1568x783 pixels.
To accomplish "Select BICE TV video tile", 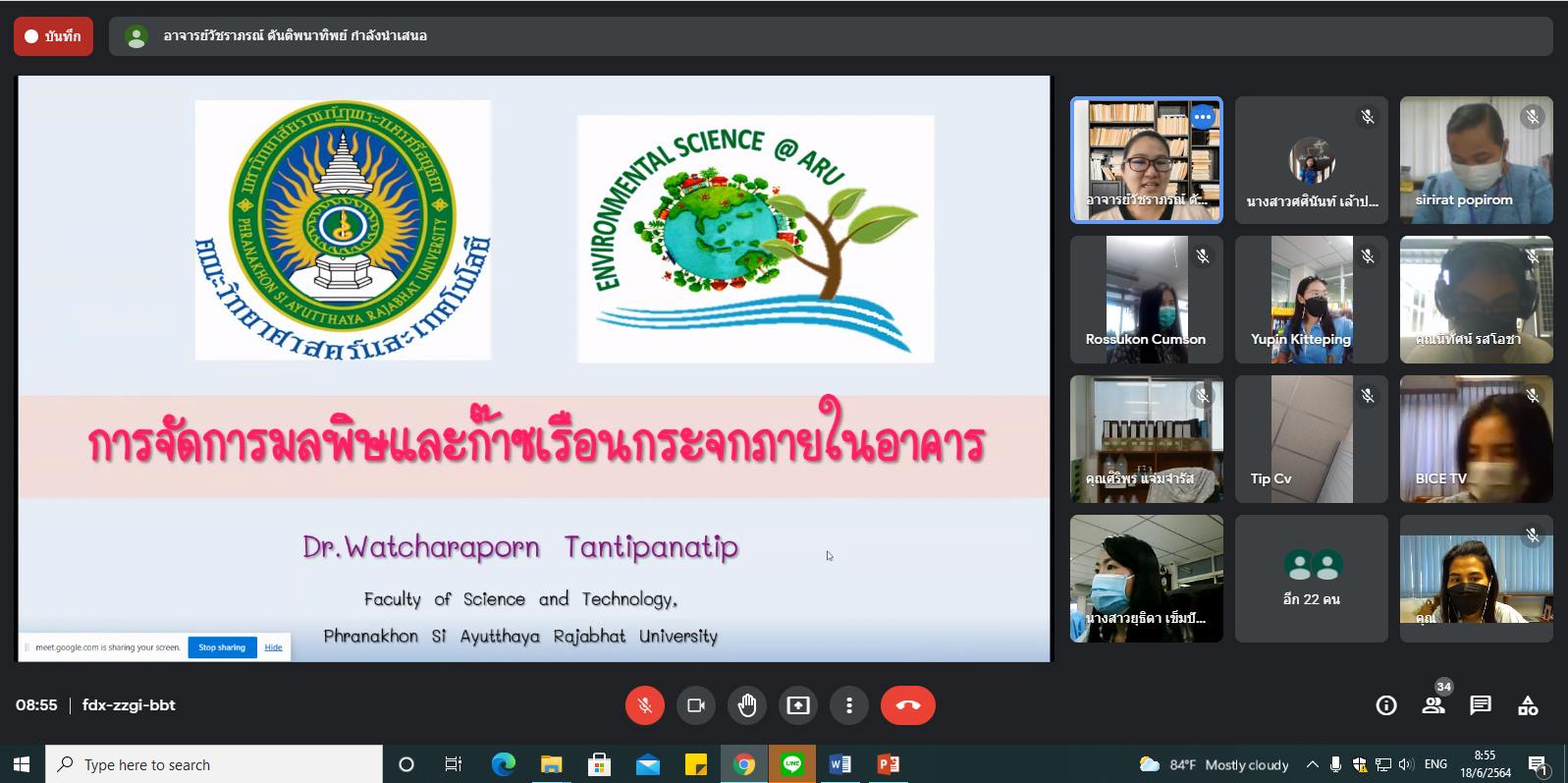I will click(x=1477, y=439).
